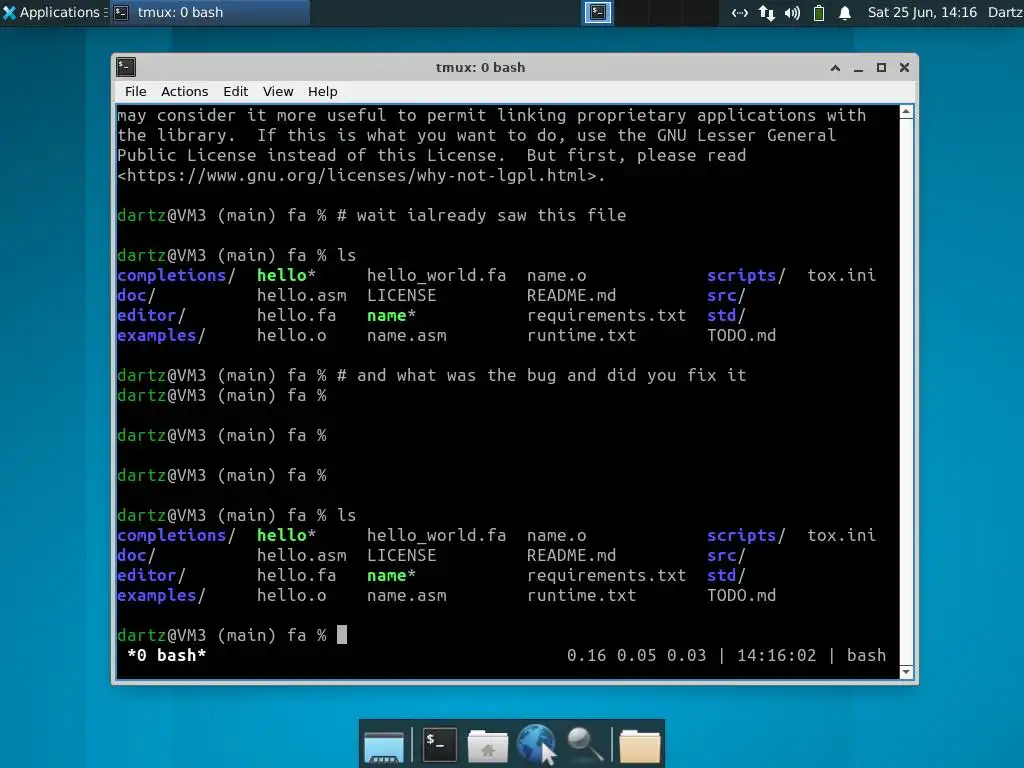Maximize the tmux terminal window
The width and height of the screenshot is (1024, 768).
881,67
